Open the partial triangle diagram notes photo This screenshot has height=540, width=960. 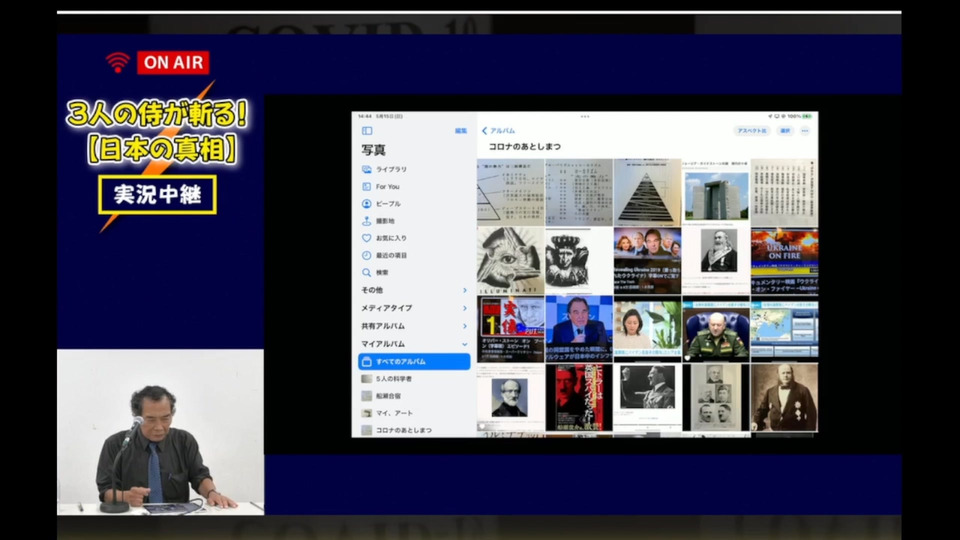[x=510, y=192]
